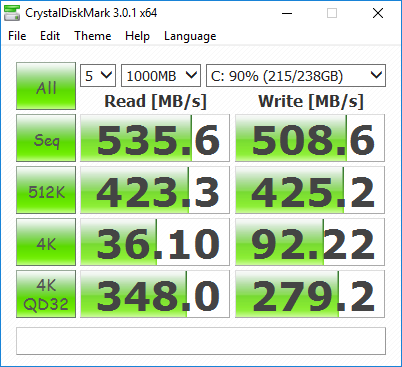Open the File menu
Screen dimensions: 402x367
(x=17, y=36)
